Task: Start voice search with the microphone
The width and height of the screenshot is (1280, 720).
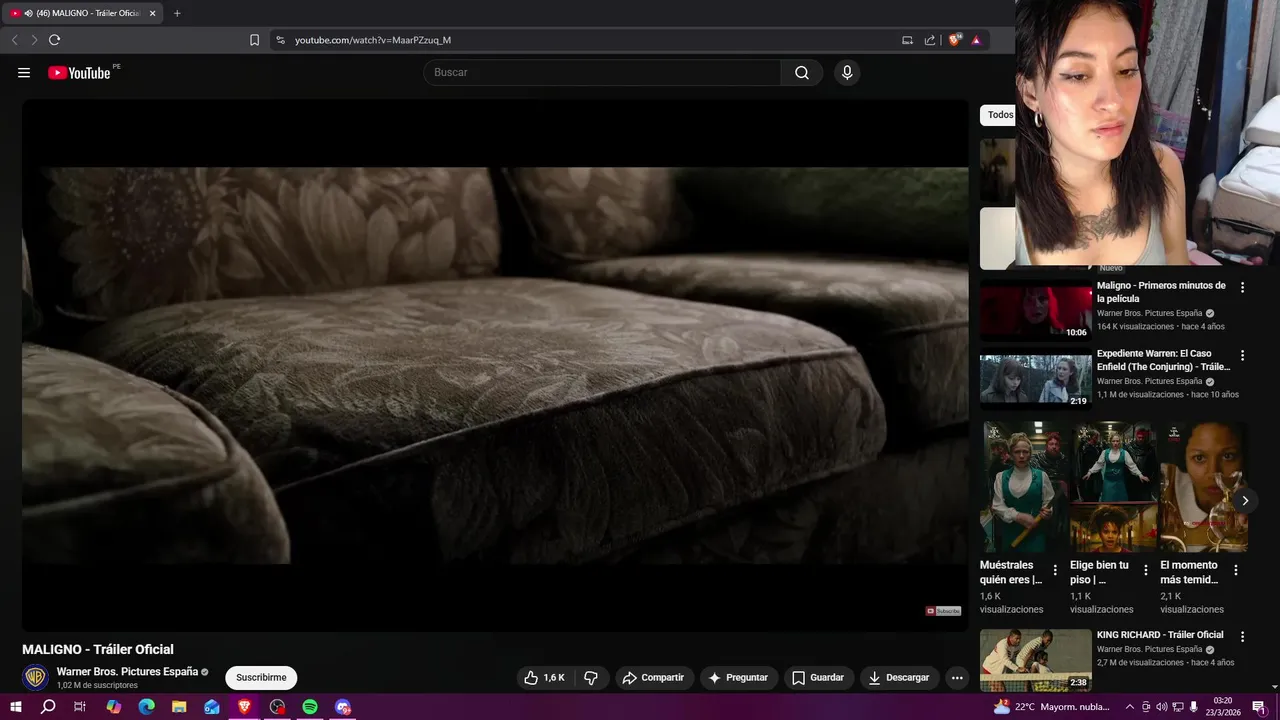Action: coord(847,72)
